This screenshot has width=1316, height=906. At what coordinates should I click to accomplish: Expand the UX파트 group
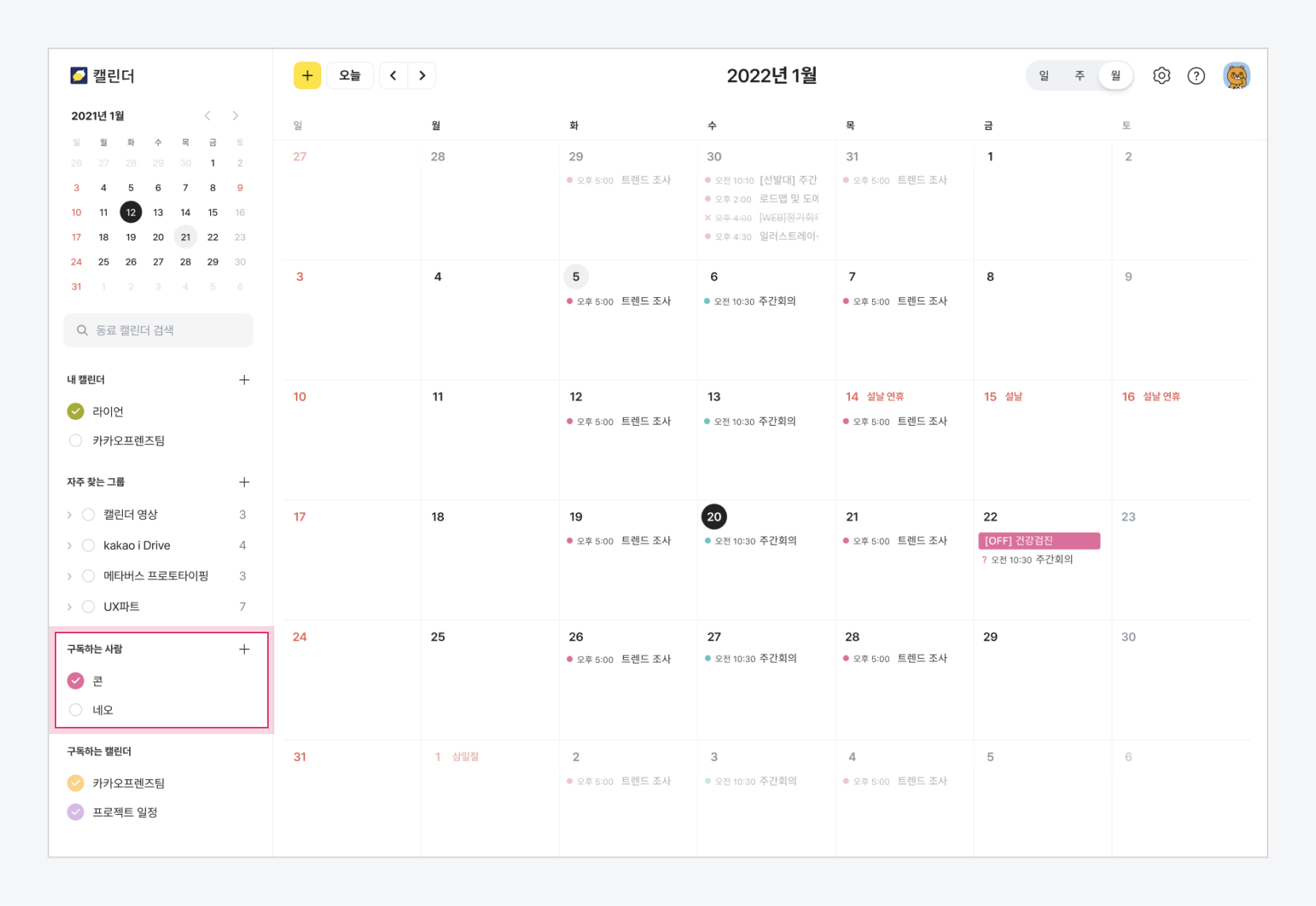click(x=70, y=607)
